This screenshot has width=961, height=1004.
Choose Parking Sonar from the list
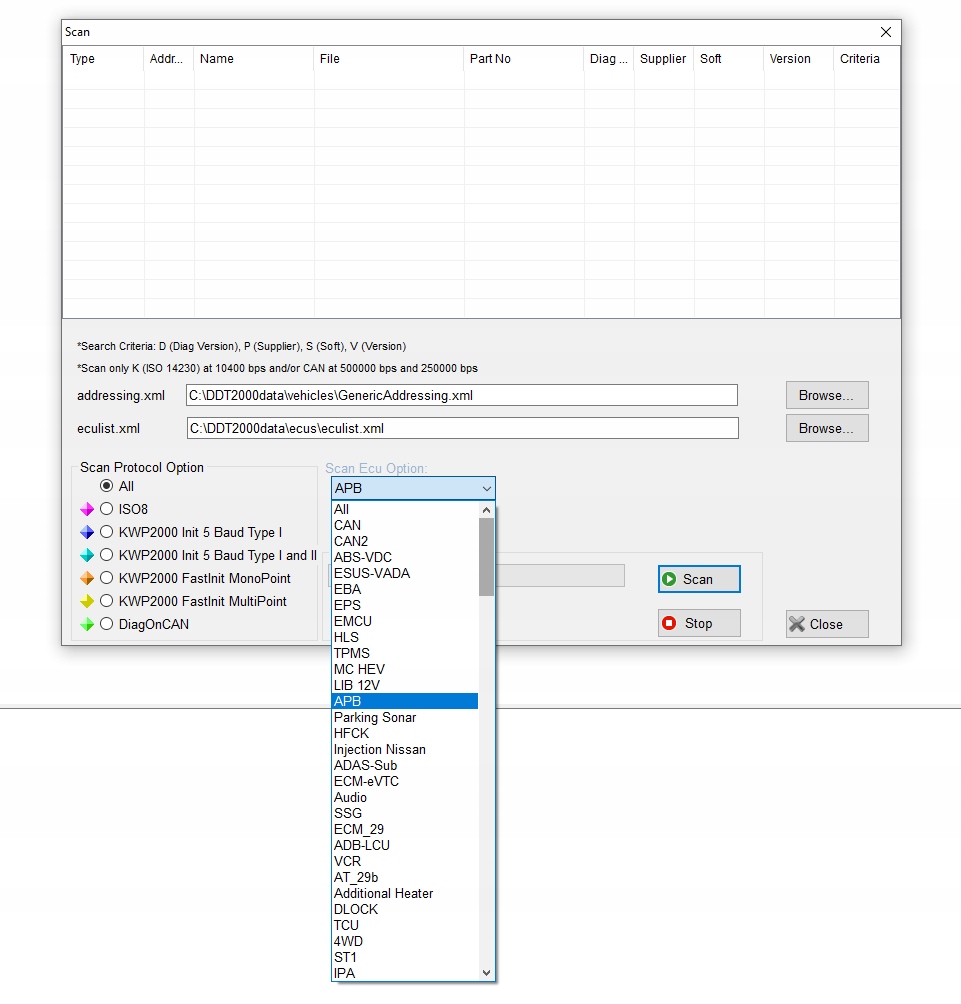pyautogui.click(x=405, y=718)
